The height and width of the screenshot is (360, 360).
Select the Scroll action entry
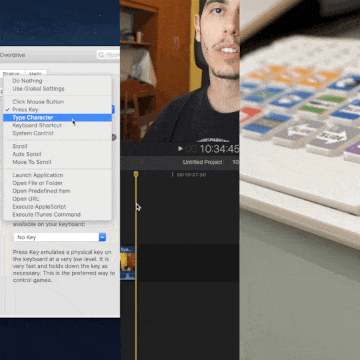[x=57, y=146]
